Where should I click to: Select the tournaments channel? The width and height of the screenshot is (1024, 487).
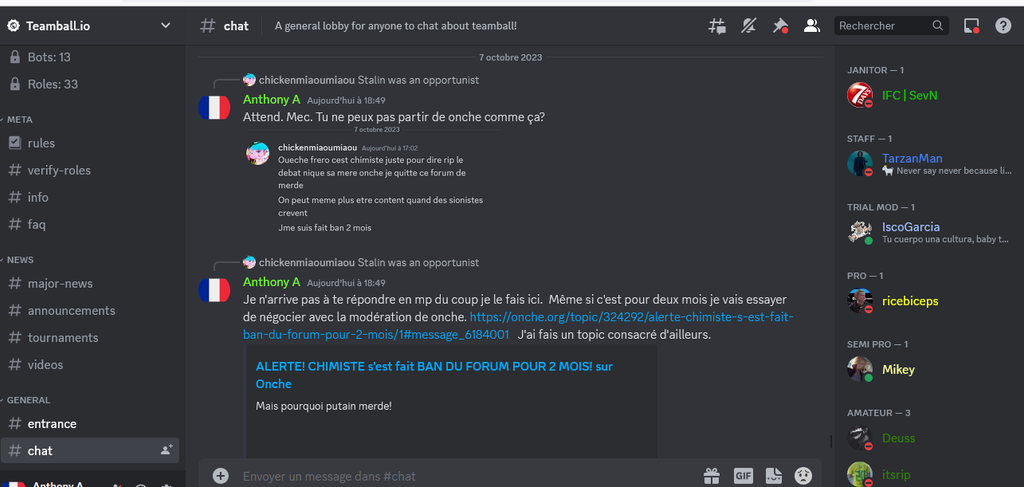pos(90,338)
